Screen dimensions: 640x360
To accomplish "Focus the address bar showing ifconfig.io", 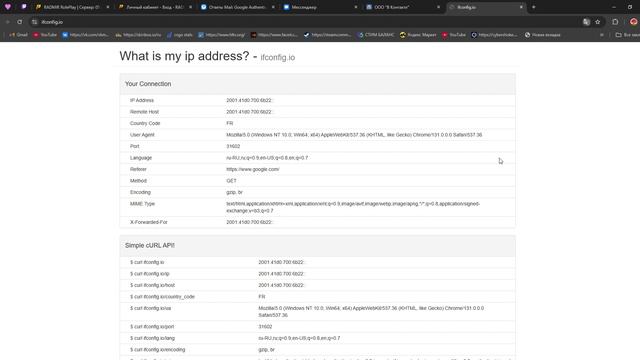I will [x=306, y=22].
